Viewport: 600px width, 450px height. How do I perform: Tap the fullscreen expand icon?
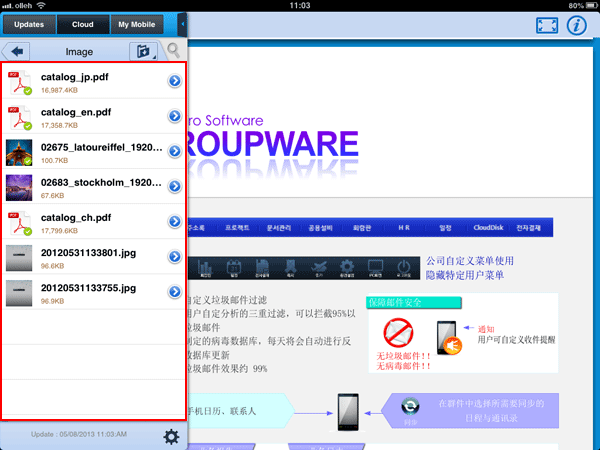click(546, 25)
